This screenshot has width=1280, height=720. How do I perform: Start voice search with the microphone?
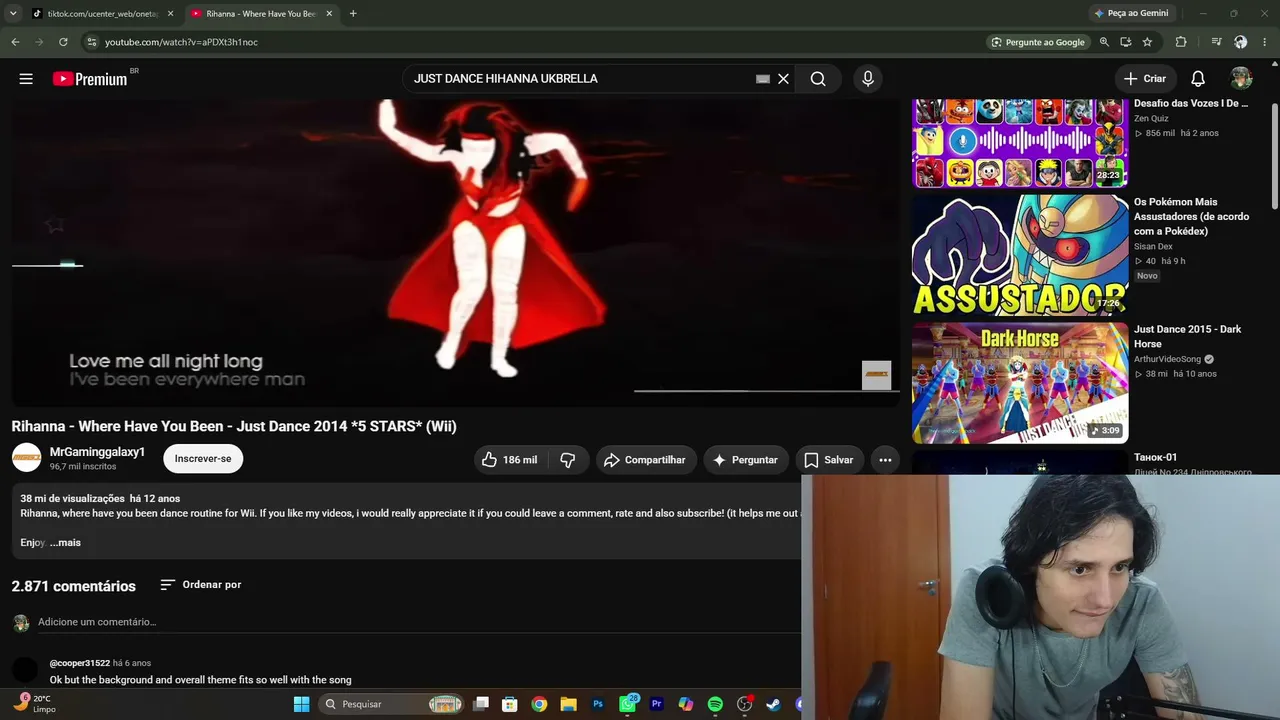coord(867,79)
